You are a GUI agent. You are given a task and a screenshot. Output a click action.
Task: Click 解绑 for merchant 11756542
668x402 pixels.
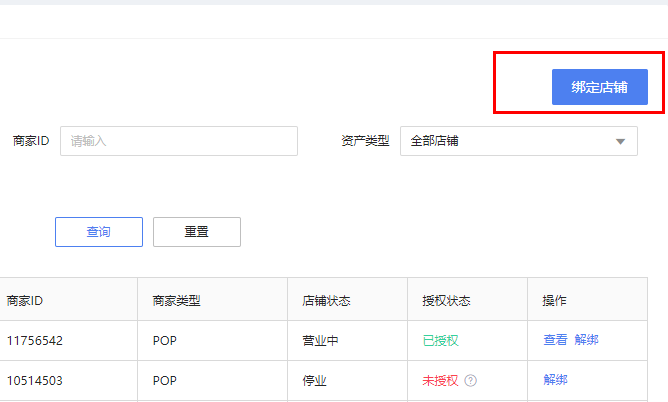pos(587,340)
